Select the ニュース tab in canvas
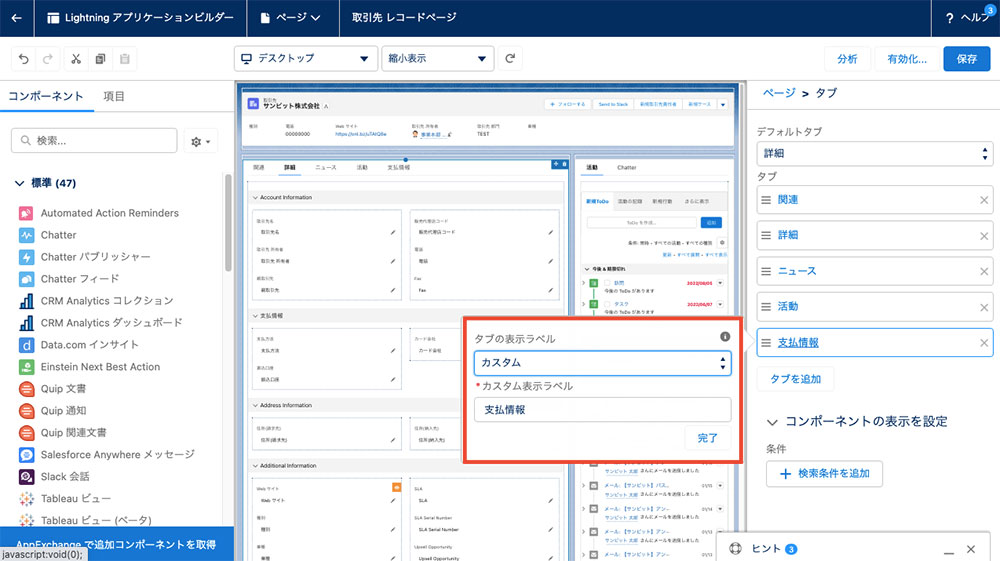Screen dimensions: 1000x561 tap(325, 167)
